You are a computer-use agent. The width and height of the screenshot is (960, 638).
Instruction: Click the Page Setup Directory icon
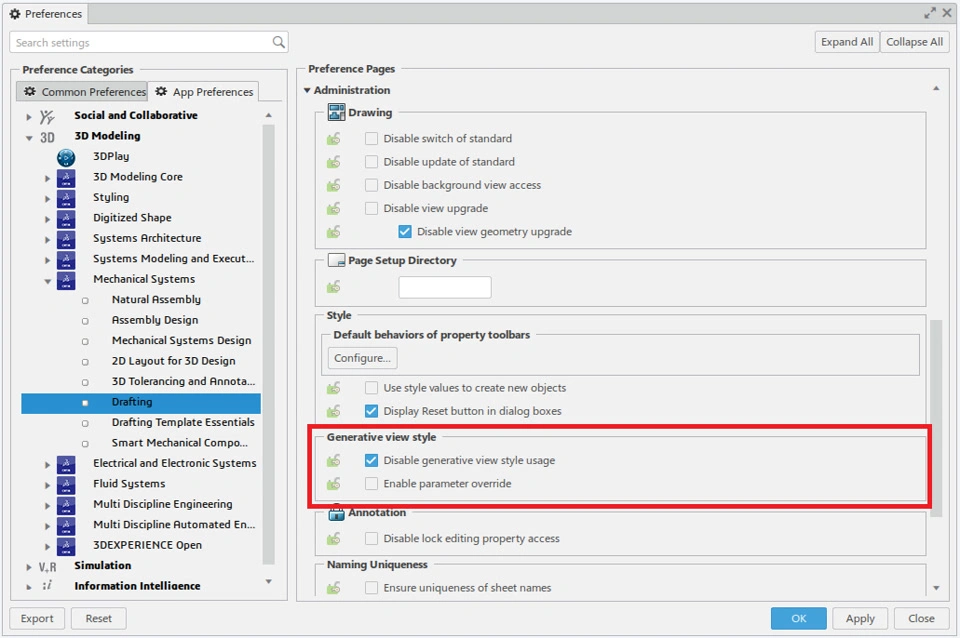337,261
